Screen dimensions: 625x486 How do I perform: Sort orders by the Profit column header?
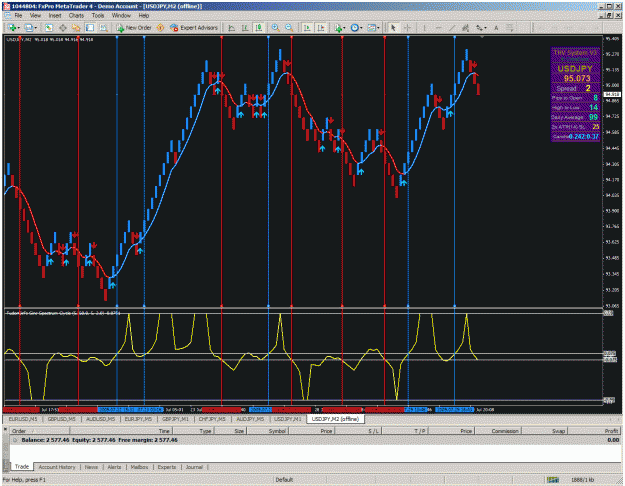594,431
